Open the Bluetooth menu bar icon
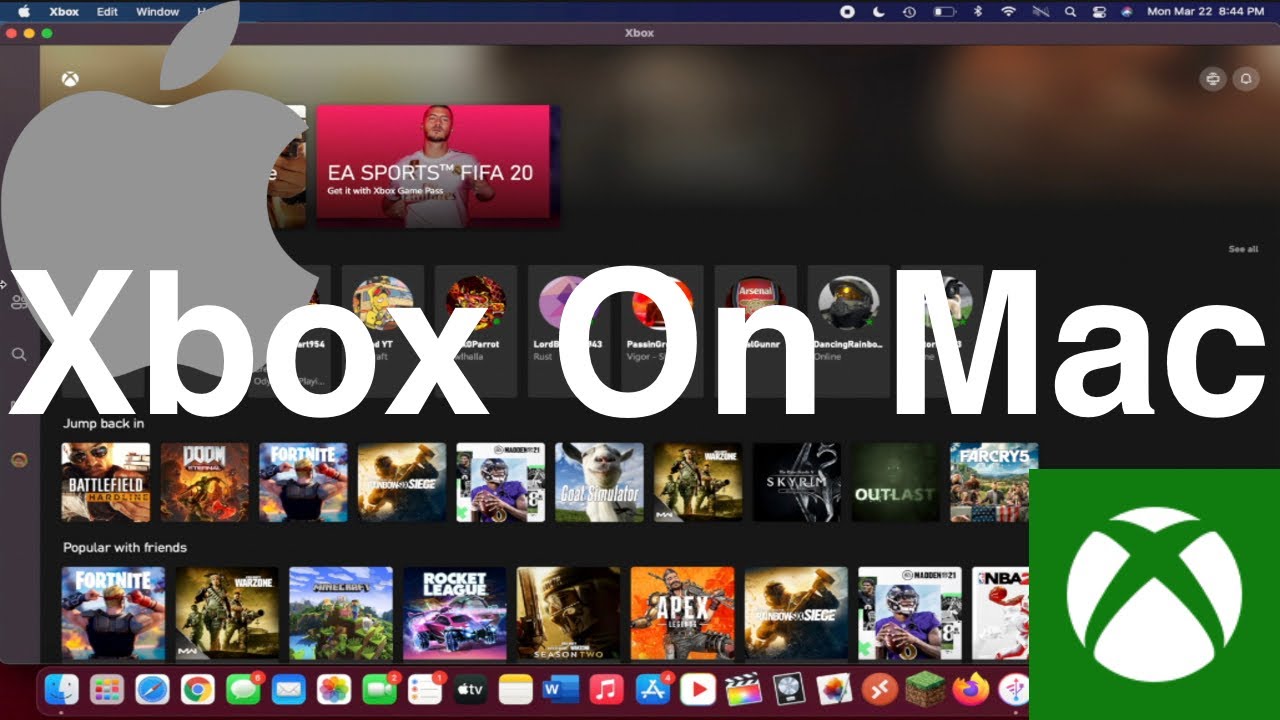The image size is (1280, 720). pyautogui.click(x=979, y=12)
